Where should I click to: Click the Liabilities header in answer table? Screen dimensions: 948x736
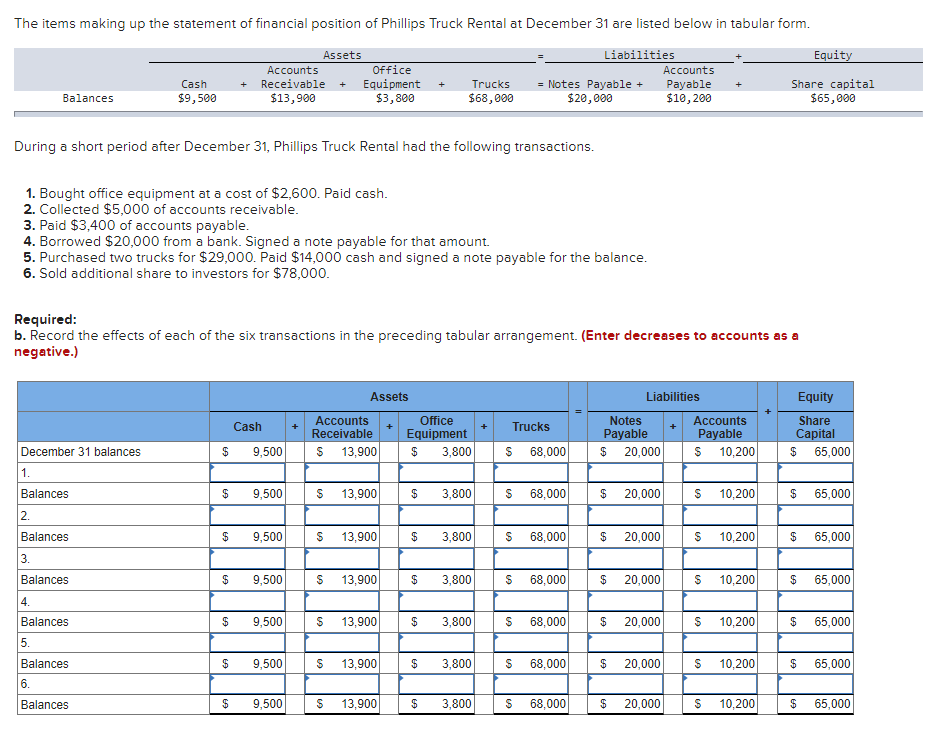[672, 397]
